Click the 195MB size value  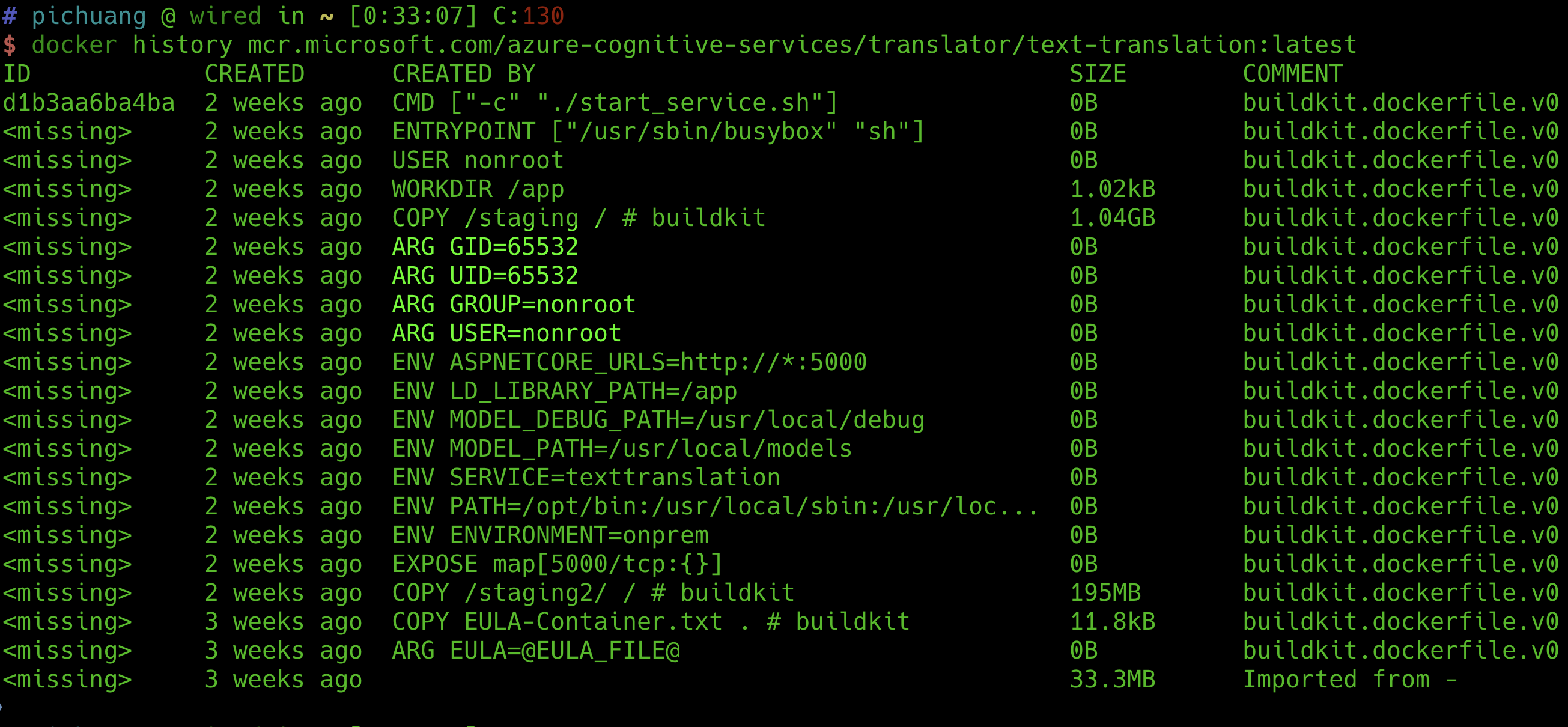pyautogui.click(x=1105, y=593)
